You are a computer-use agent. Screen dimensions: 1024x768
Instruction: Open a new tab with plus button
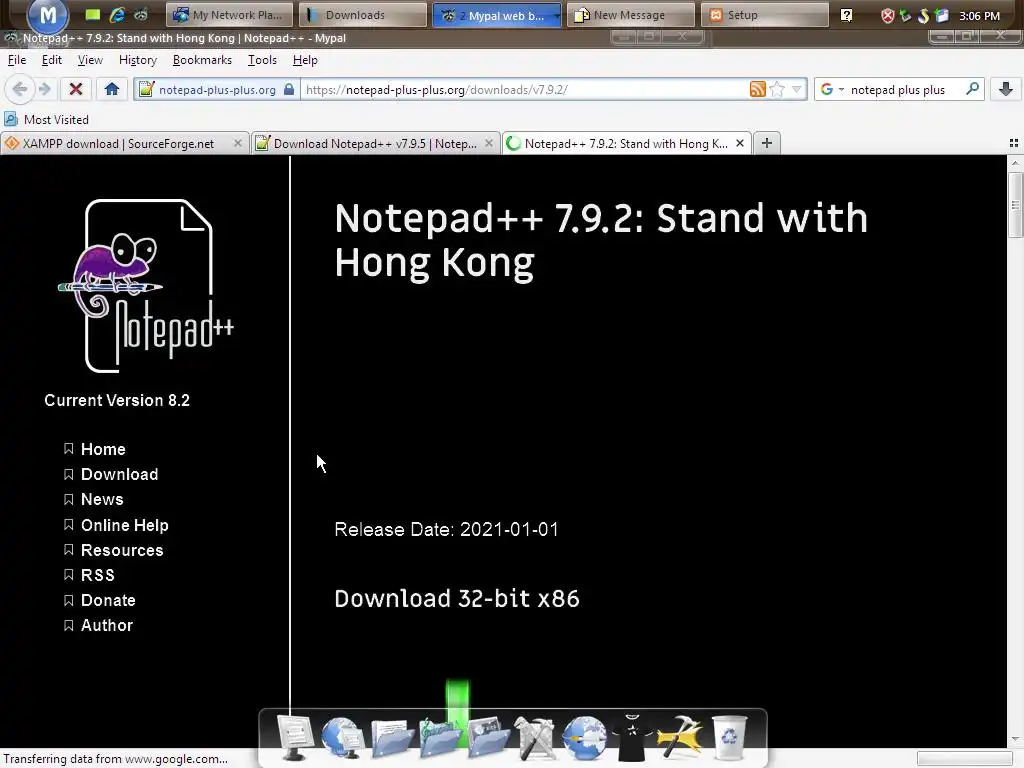(x=767, y=143)
